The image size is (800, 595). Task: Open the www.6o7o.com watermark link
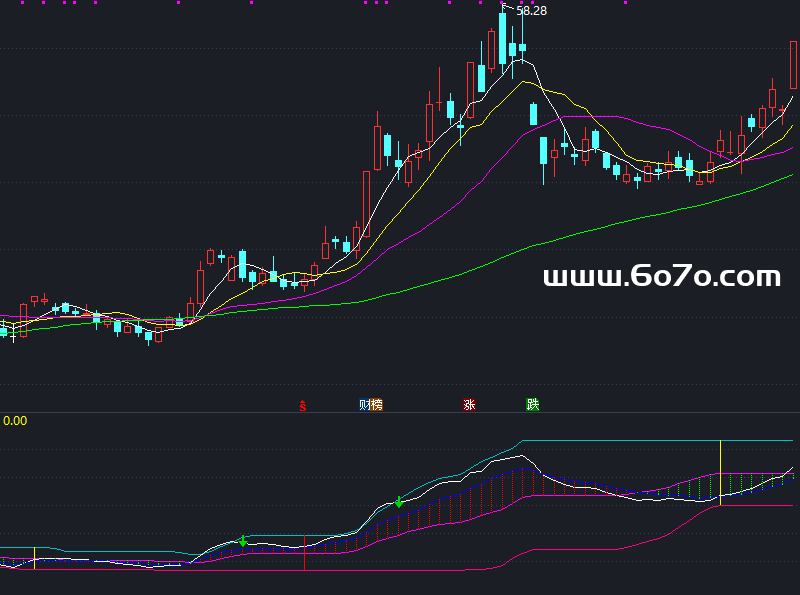[x=661, y=277]
